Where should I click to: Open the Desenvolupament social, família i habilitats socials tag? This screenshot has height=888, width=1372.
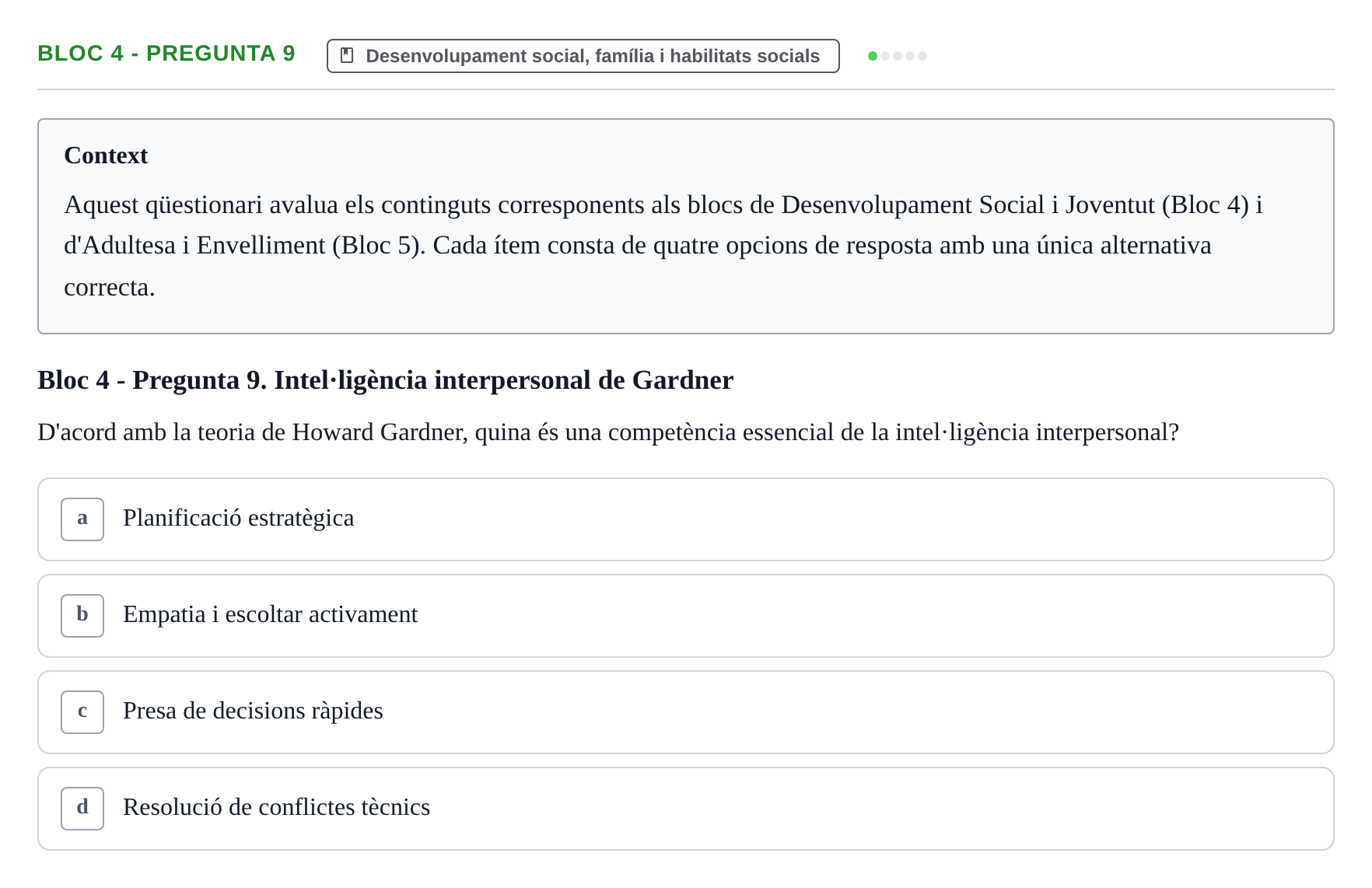point(583,56)
